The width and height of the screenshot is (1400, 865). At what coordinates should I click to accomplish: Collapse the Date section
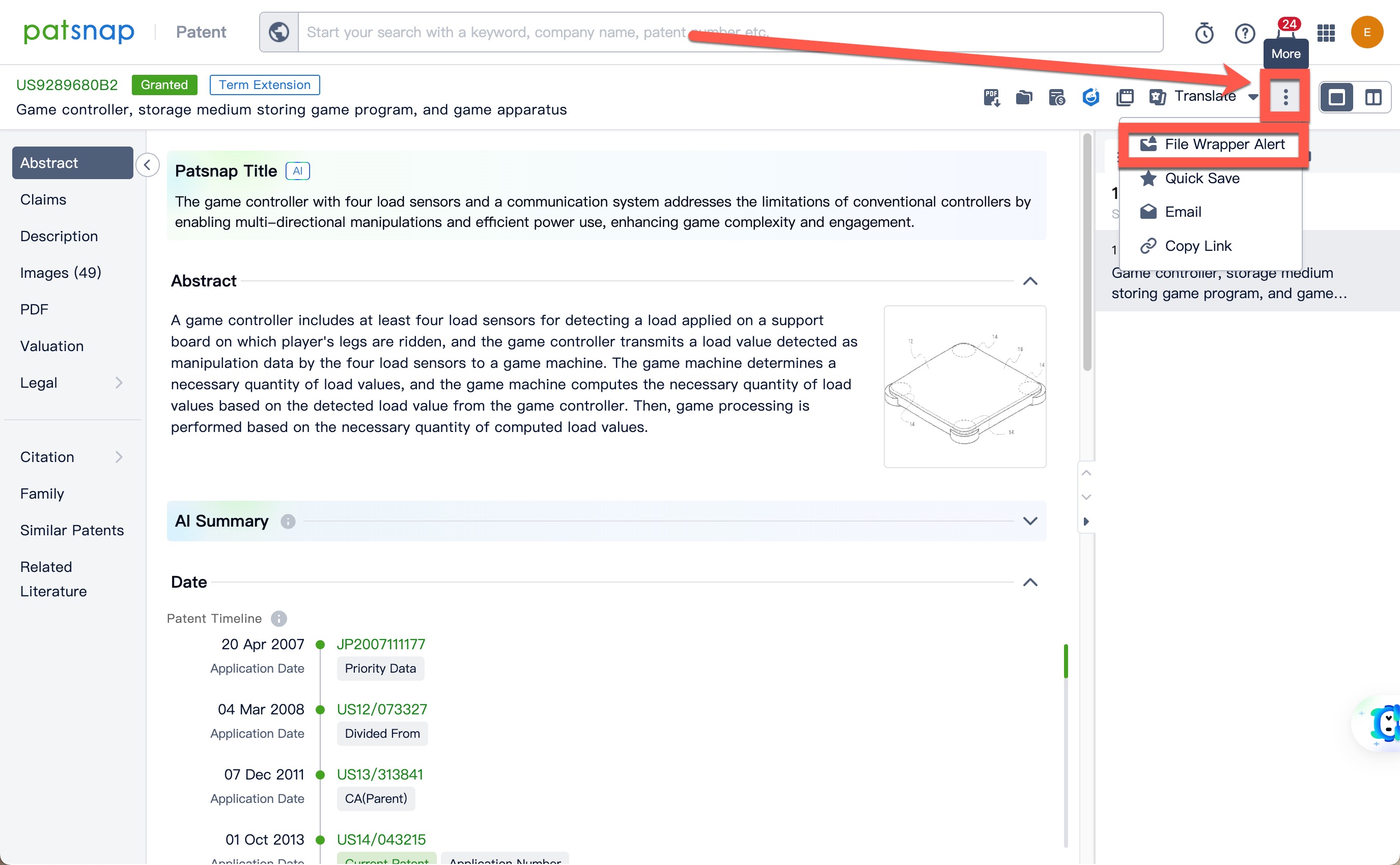[x=1030, y=583]
